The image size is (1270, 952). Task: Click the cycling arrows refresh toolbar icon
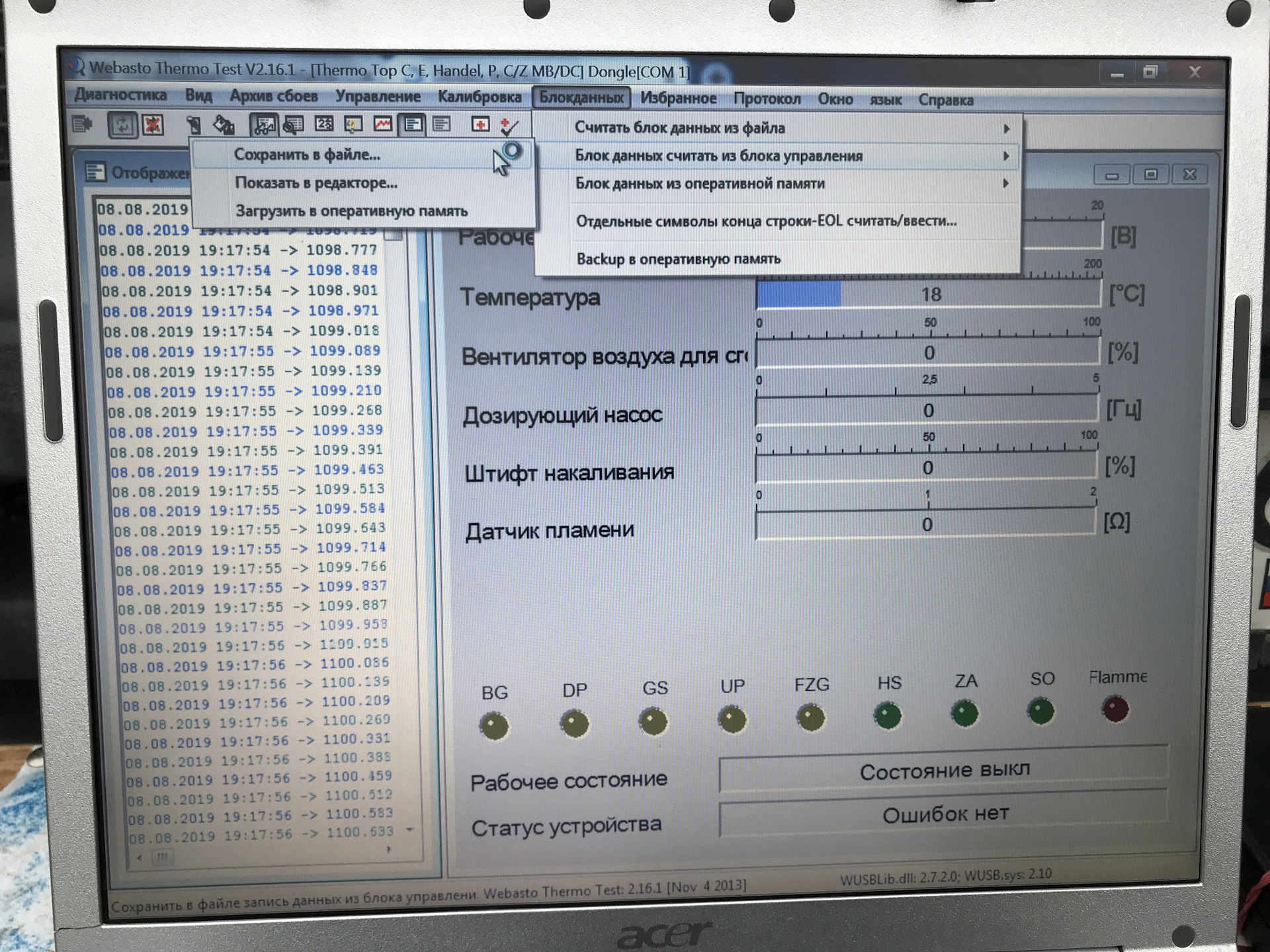point(122,124)
